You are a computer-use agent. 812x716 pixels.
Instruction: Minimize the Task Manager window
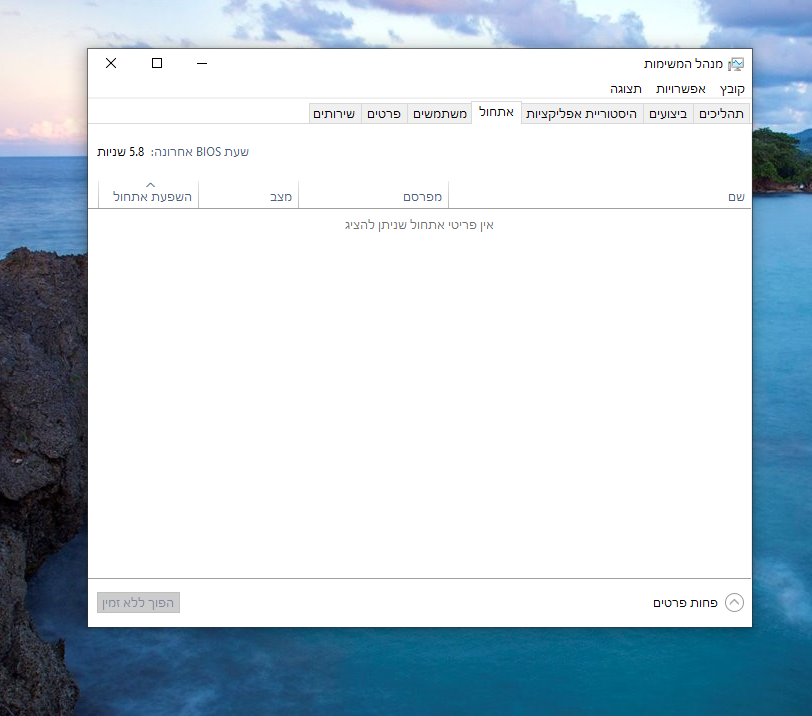[x=202, y=63]
